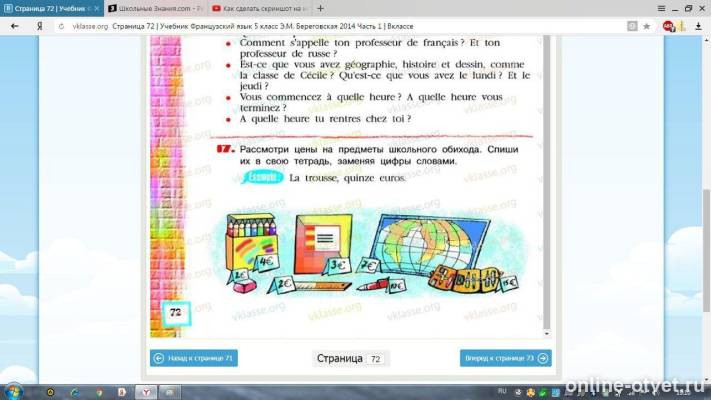Open a new tab with plus button
Screen dimensions: 711x400
321,8
